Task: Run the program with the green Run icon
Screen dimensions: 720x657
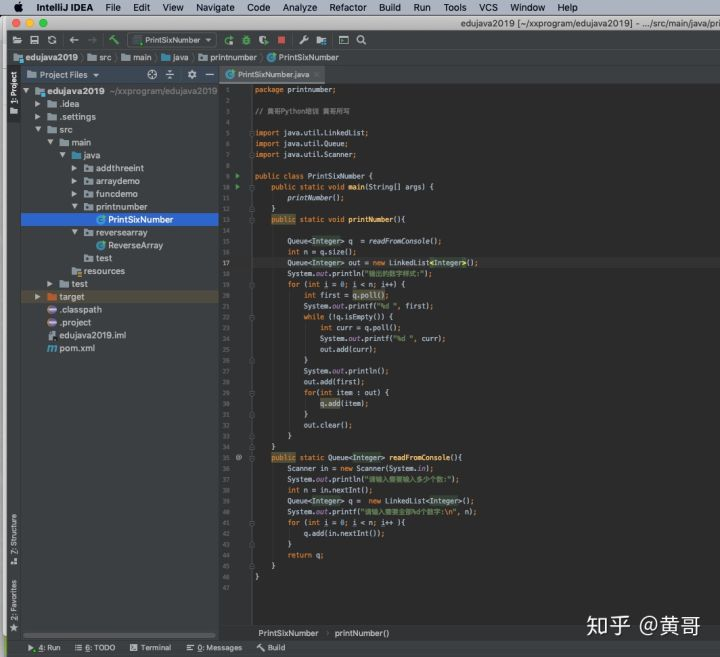Action: tap(230, 40)
